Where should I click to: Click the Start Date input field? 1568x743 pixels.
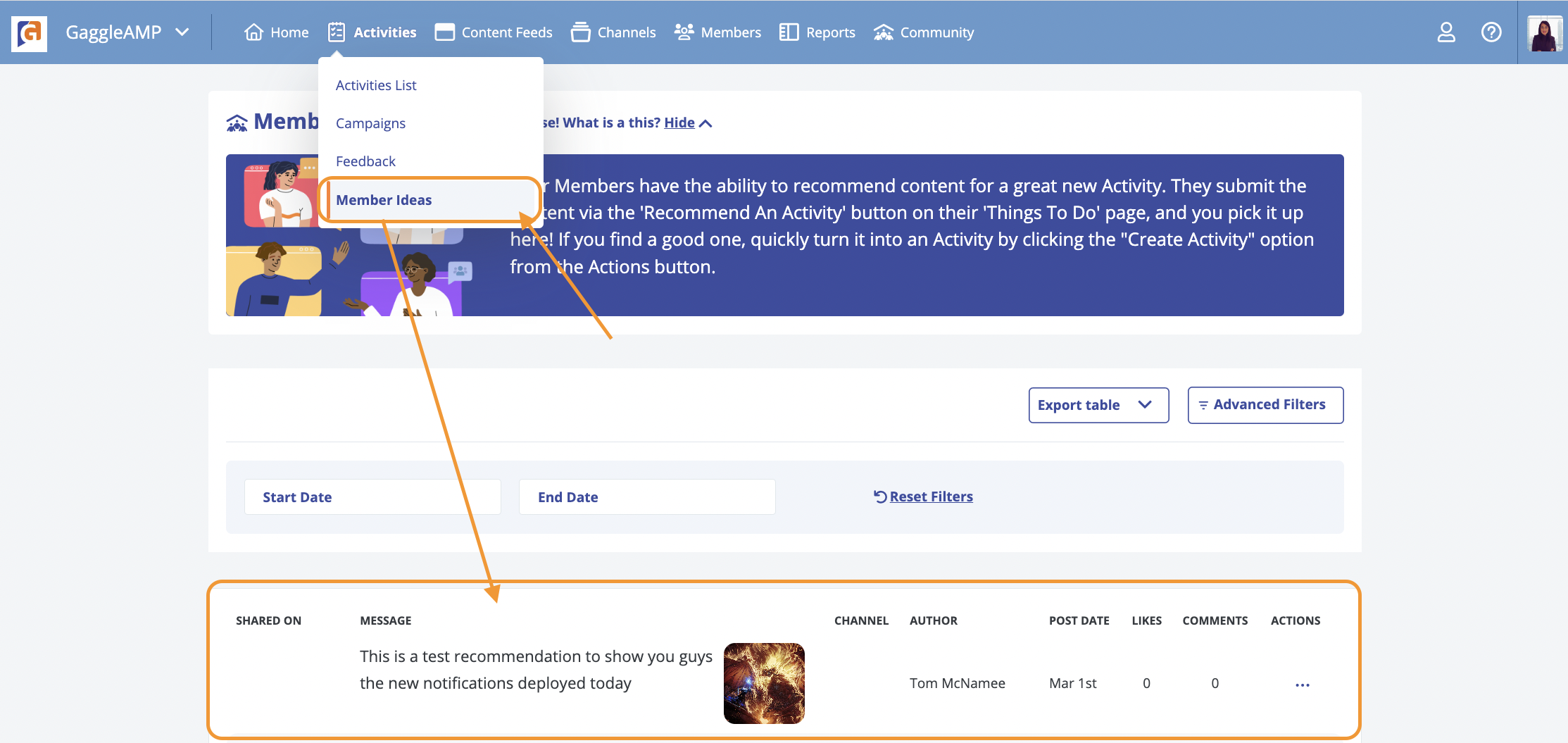[372, 497]
